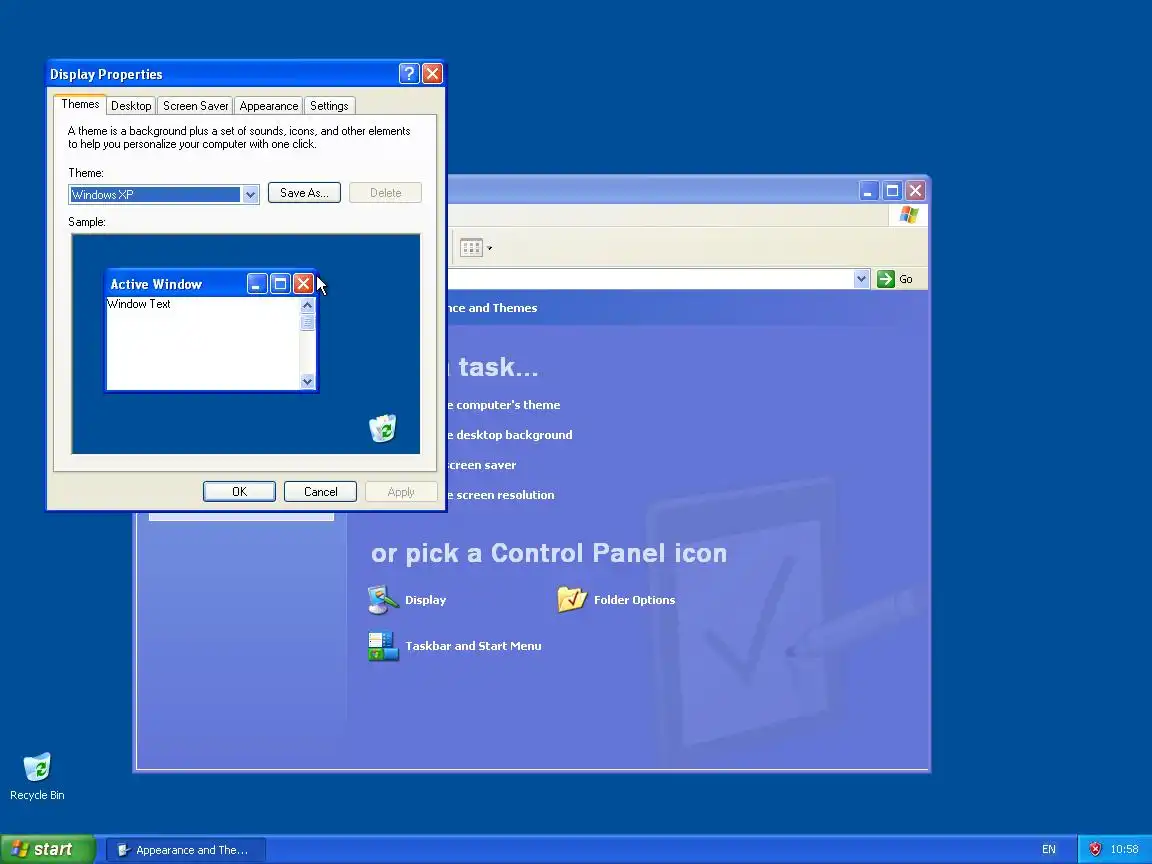This screenshot has width=1152, height=864.
Task: Open the address bar dropdown arrow
Action: pyautogui.click(x=862, y=278)
